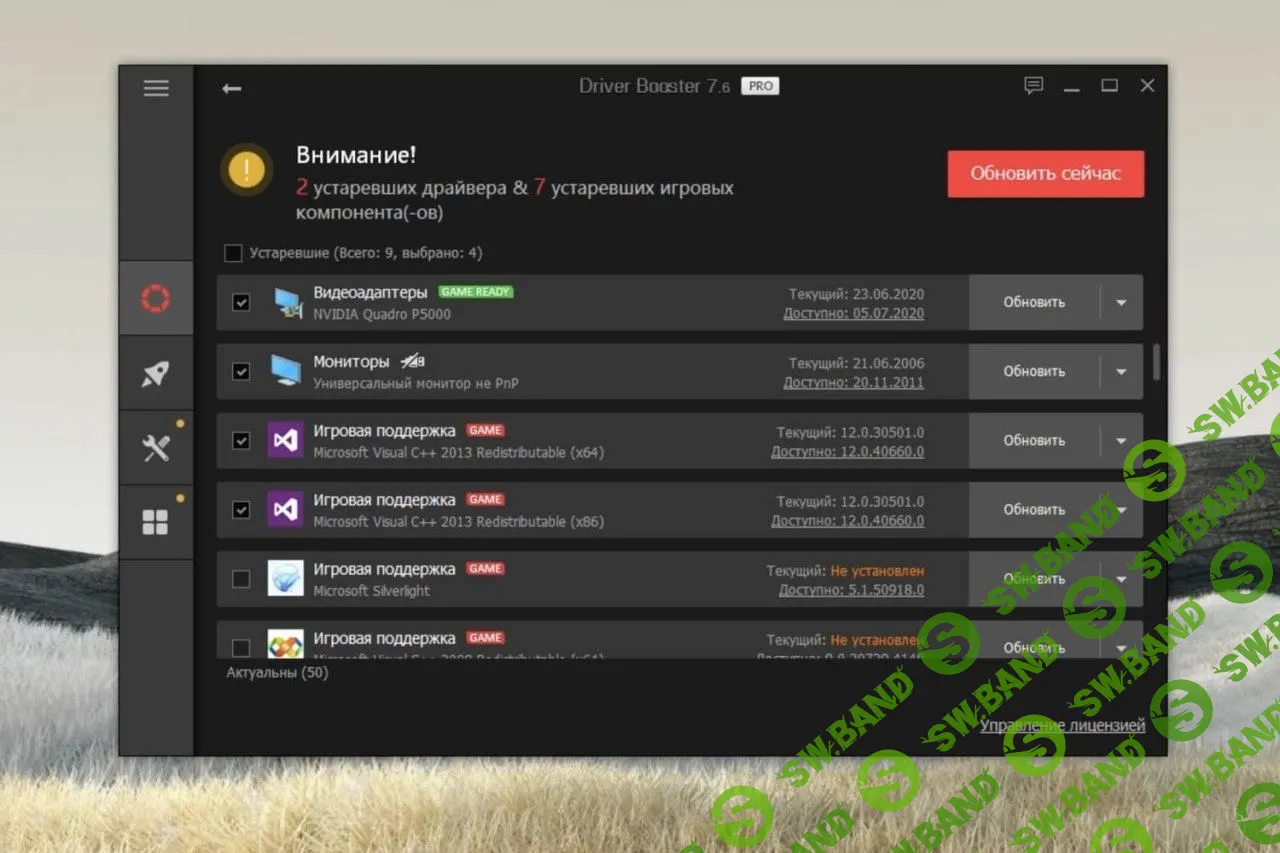Click the NVIDIA Quadro video adapter icon
Screen dimensions: 1280x853
pos(287,301)
